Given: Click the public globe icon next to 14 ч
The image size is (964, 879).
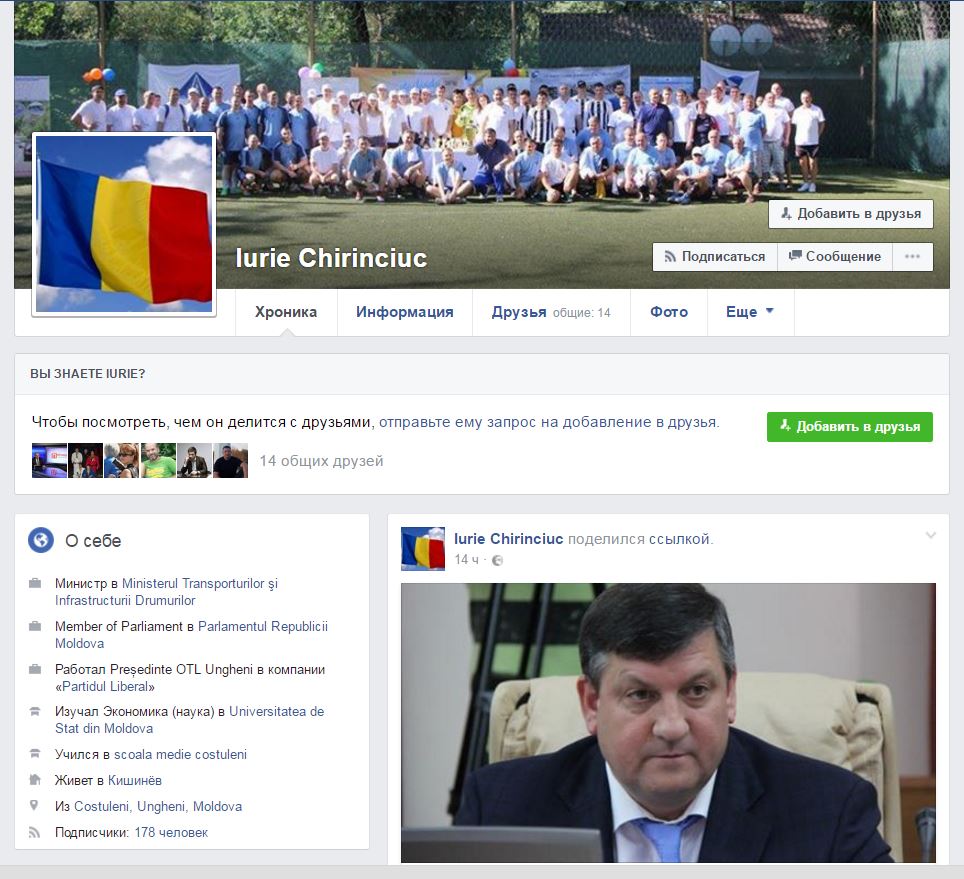Looking at the screenshot, I should 498,560.
